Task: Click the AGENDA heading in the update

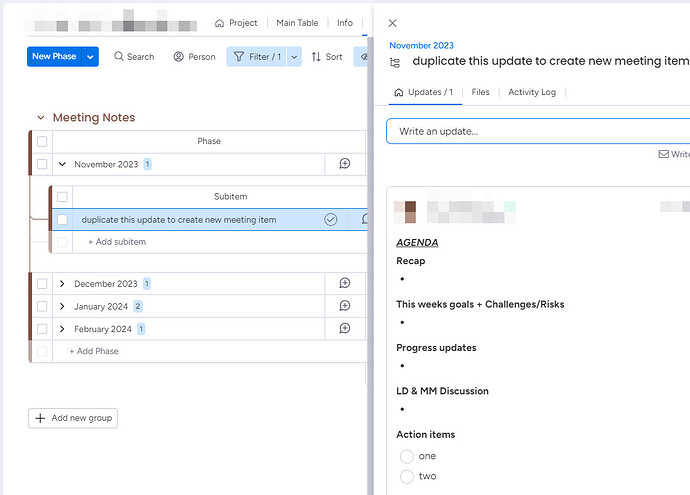Action: click(x=417, y=242)
